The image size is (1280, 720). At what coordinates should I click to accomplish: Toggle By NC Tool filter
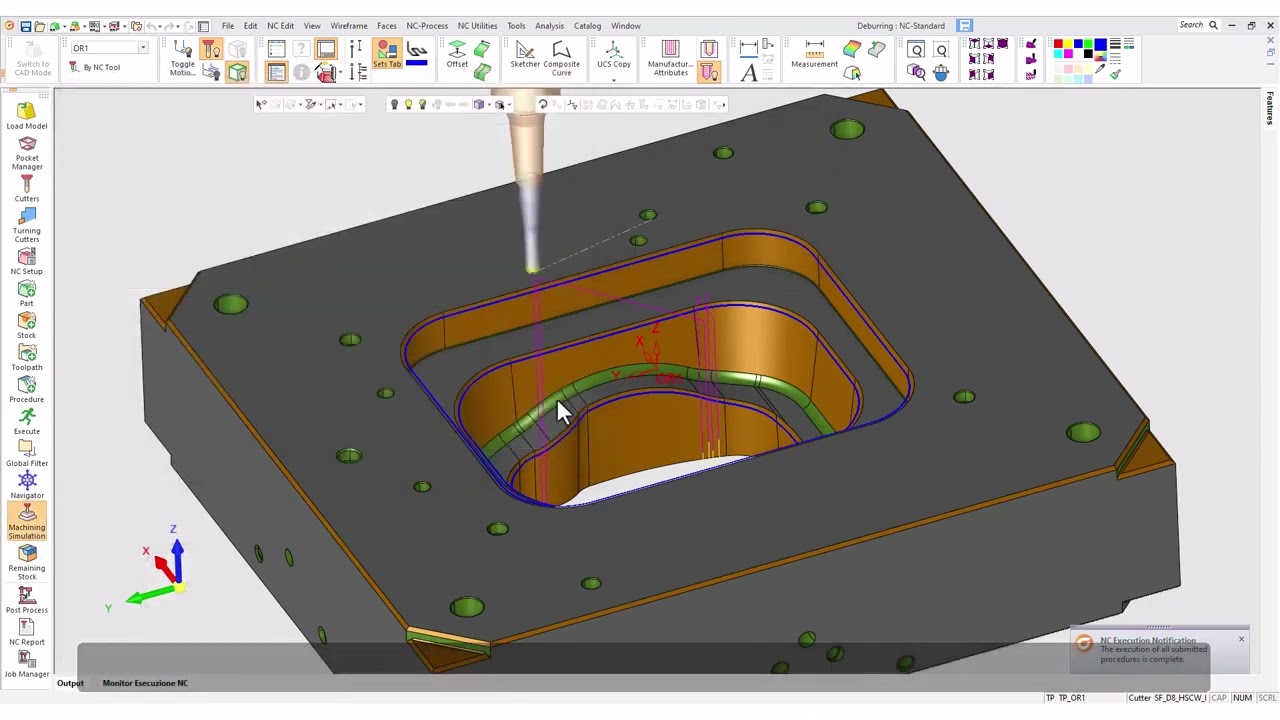[x=94, y=67]
